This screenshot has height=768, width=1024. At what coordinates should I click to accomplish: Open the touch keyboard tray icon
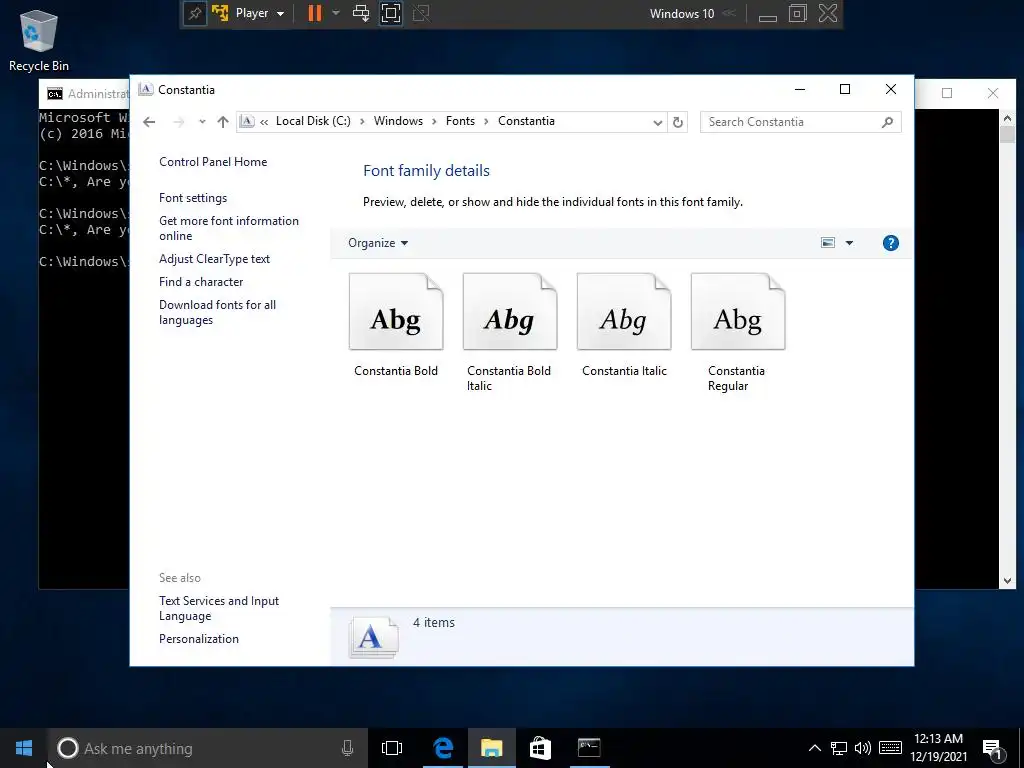[890, 748]
